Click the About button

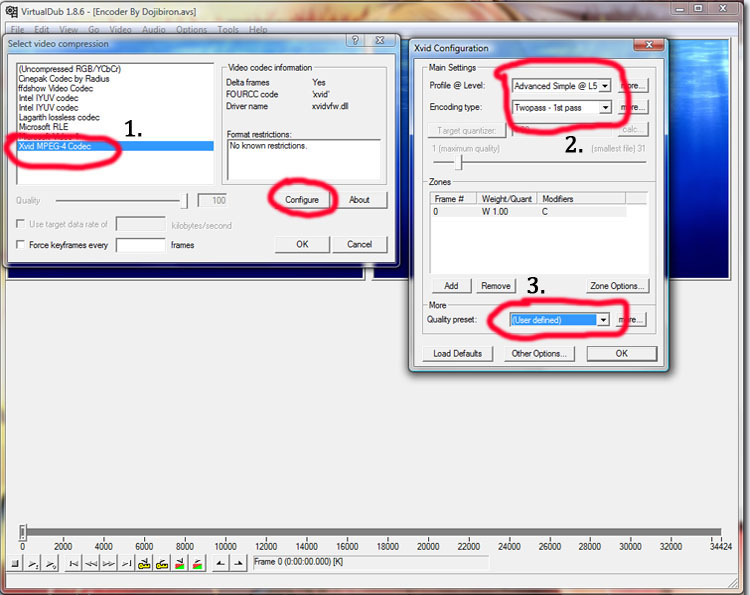[x=359, y=200]
